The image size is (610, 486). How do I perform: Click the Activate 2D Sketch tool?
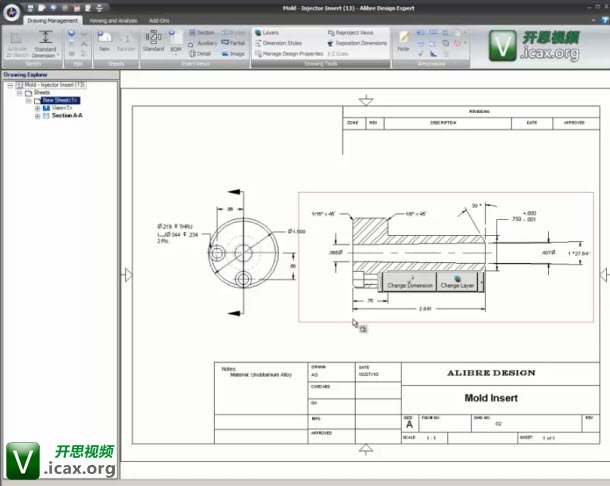coord(17,45)
